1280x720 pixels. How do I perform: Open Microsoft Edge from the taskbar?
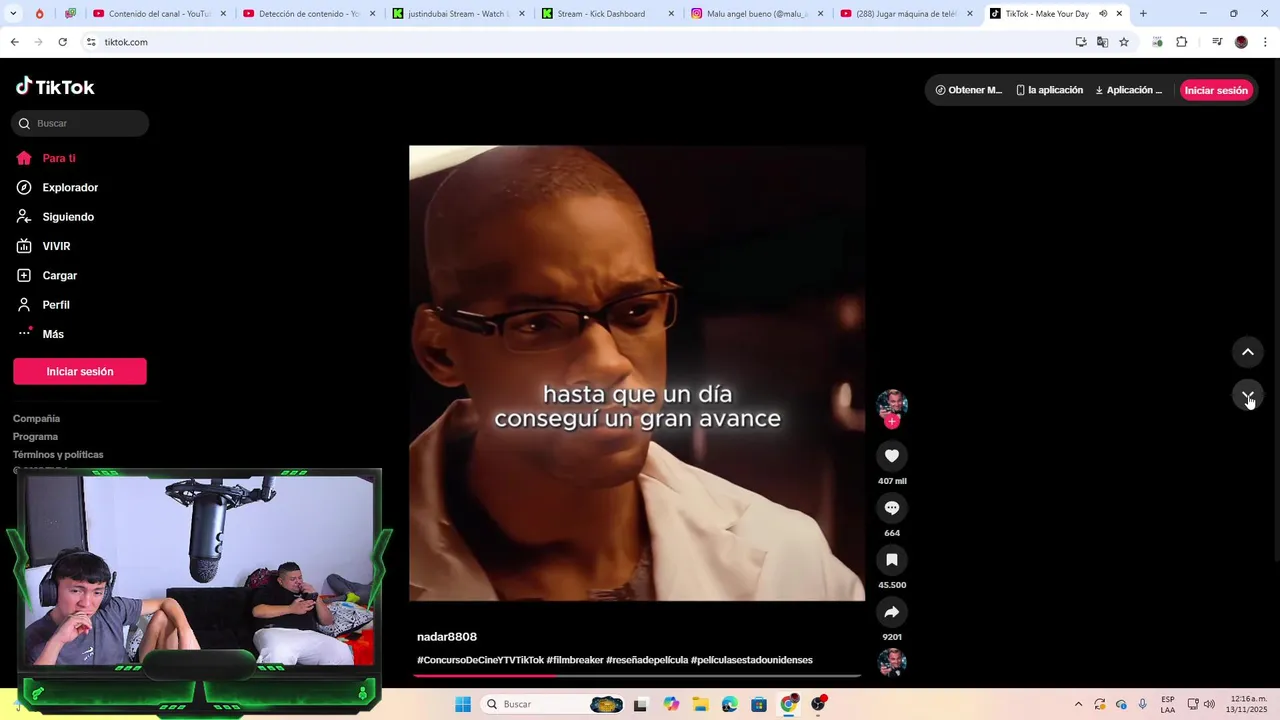tap(730, 704)
